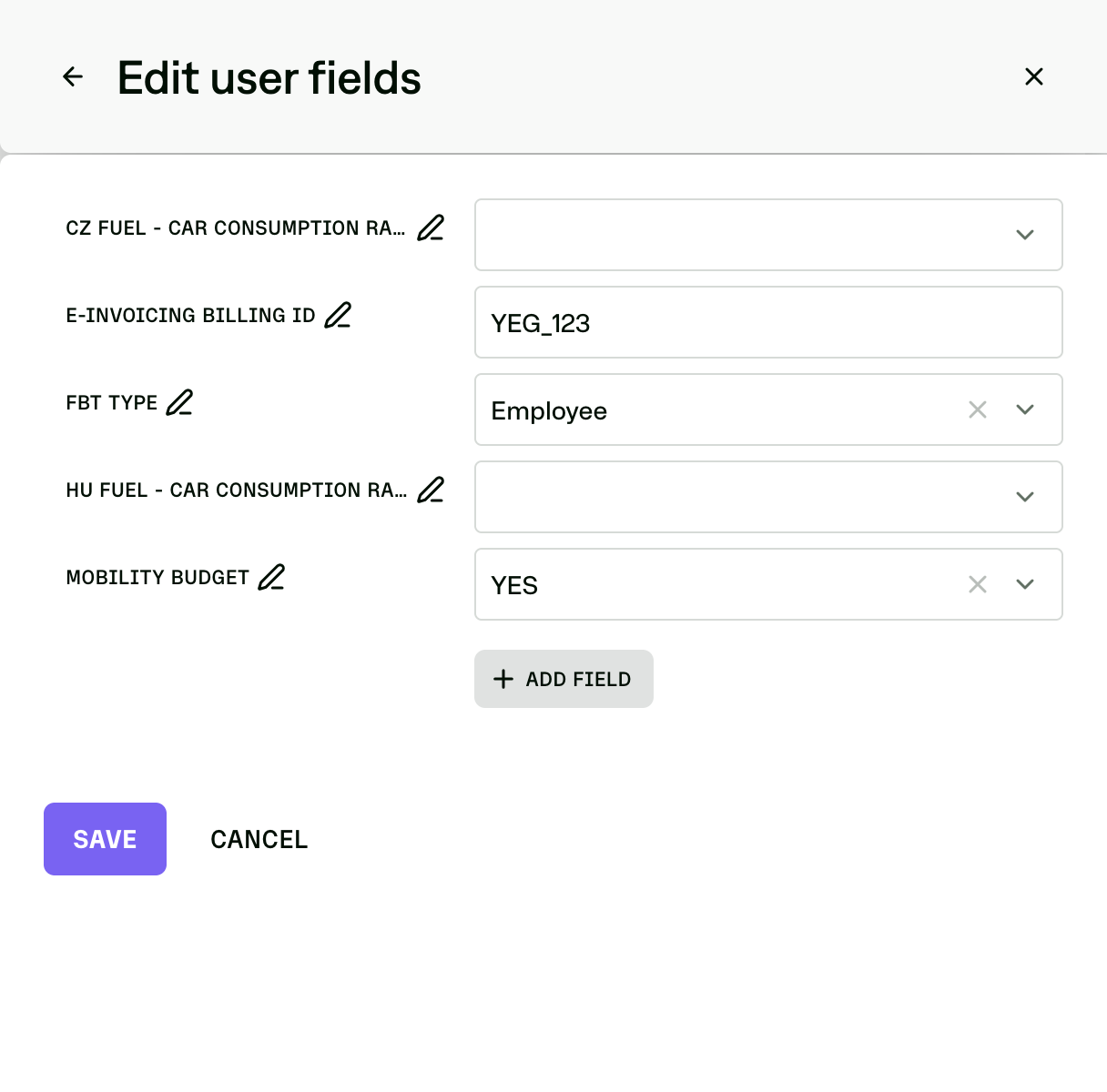1107x1092 pixels.
Task: Cancel editing user fields
Action: coord(259,839)
